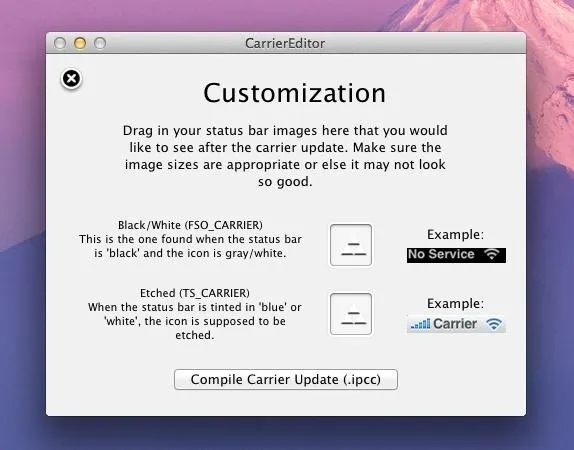Select the Black/White FSO_CARRIER image well
The width and height of the screenshot is (574, 450).
[351, 245]
